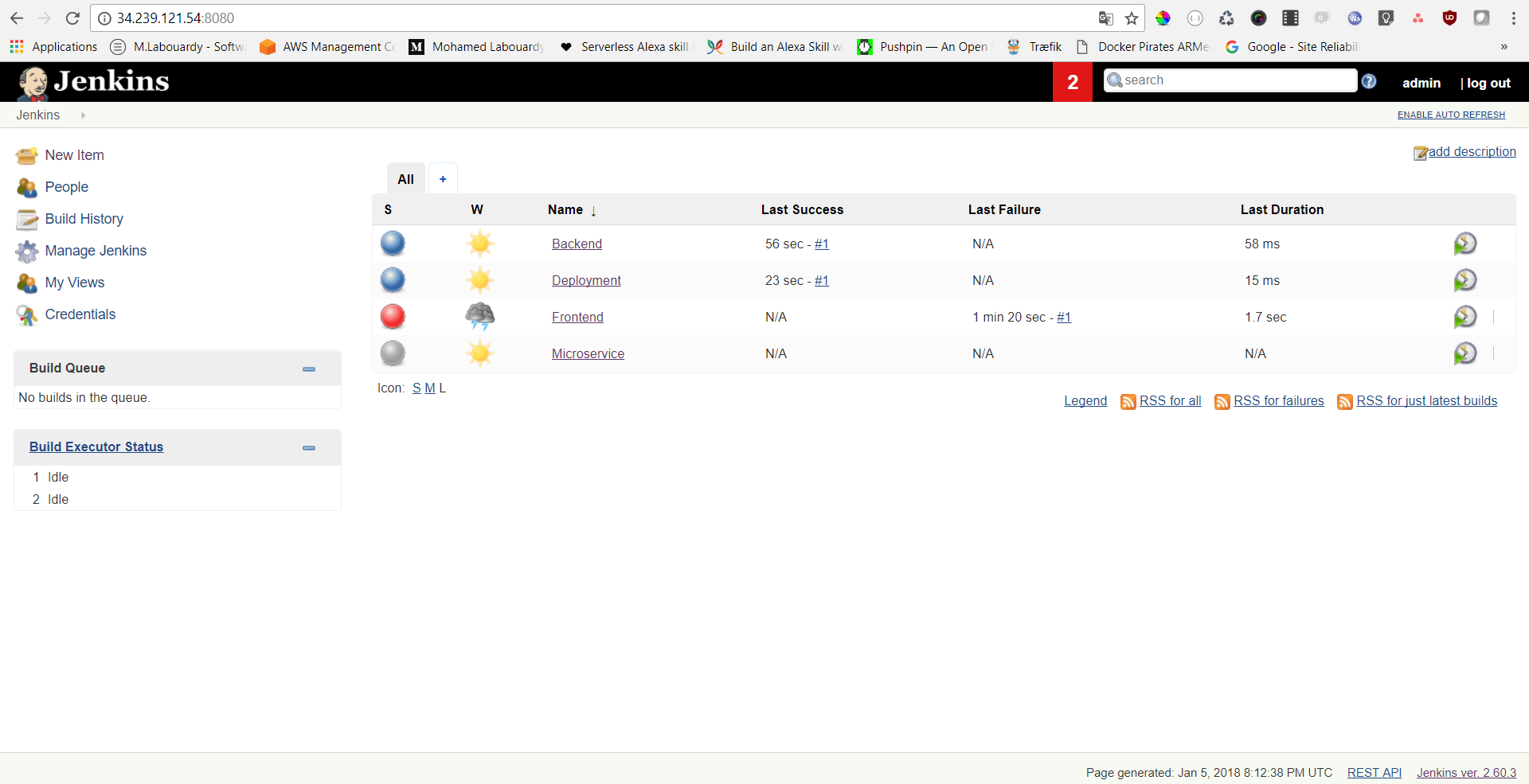Sort jobs by Last Failure column
1529x784 pixels.
click(x=1004, y=210)
